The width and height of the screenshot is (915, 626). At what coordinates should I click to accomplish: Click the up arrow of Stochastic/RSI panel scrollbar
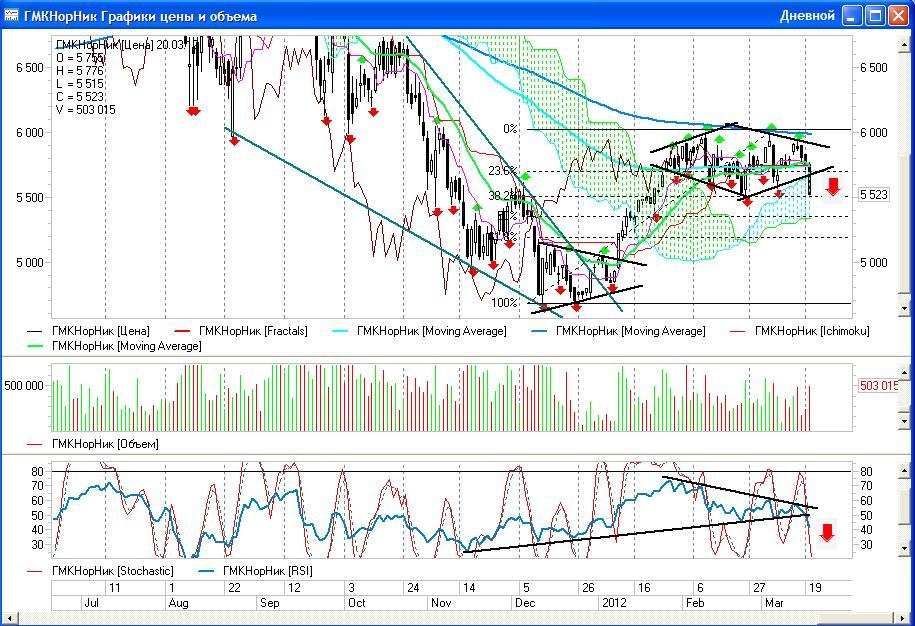905,469
